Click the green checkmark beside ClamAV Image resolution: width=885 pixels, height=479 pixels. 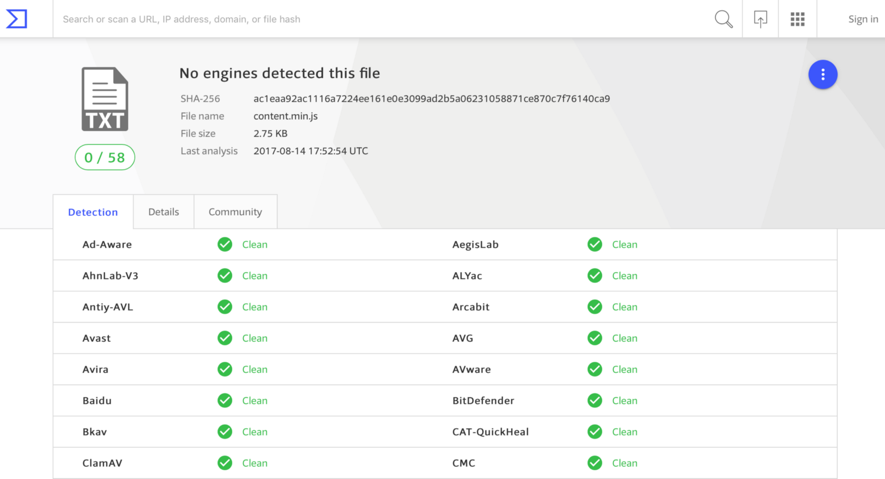coord(225,463)
